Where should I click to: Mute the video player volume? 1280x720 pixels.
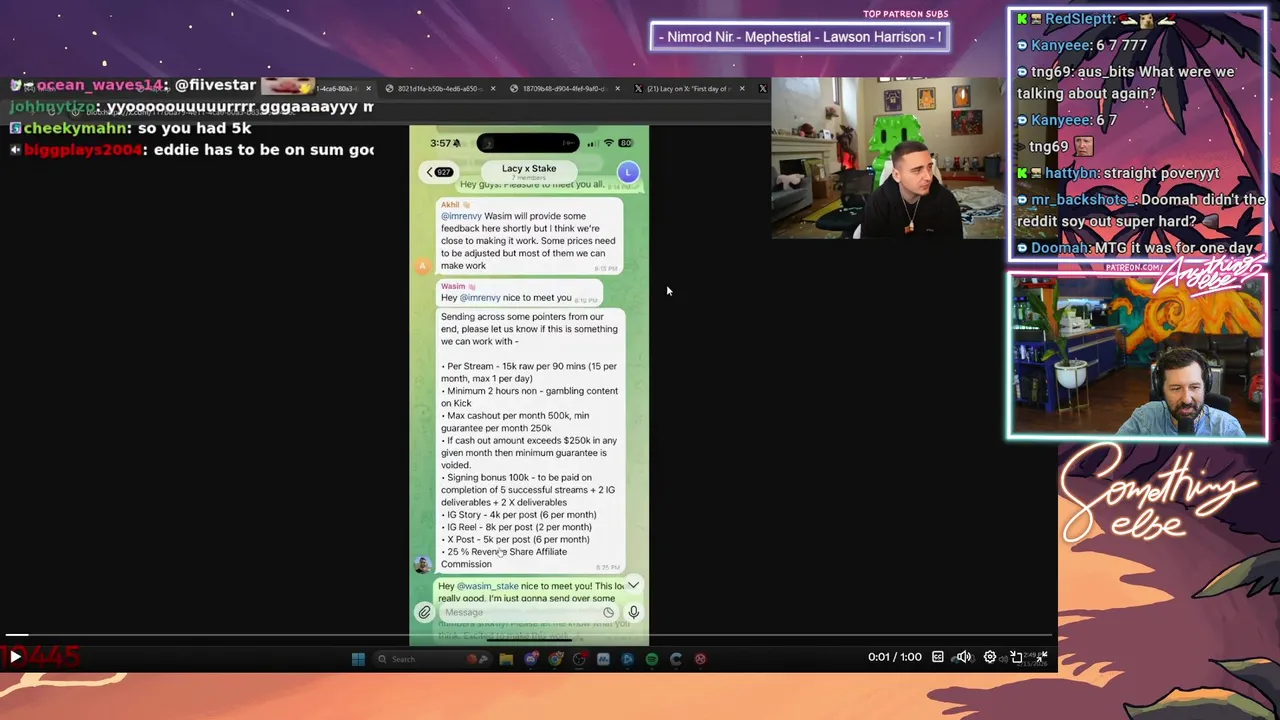964,657
